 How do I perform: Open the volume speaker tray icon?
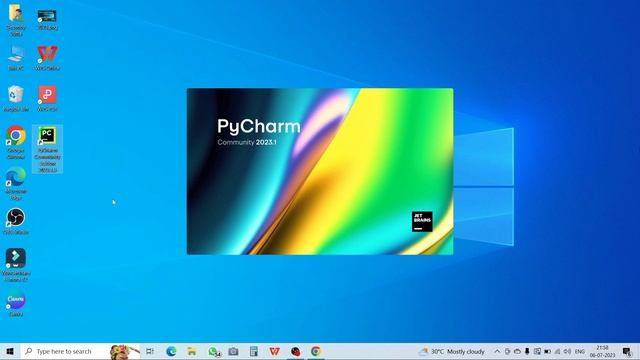(567, 351)
